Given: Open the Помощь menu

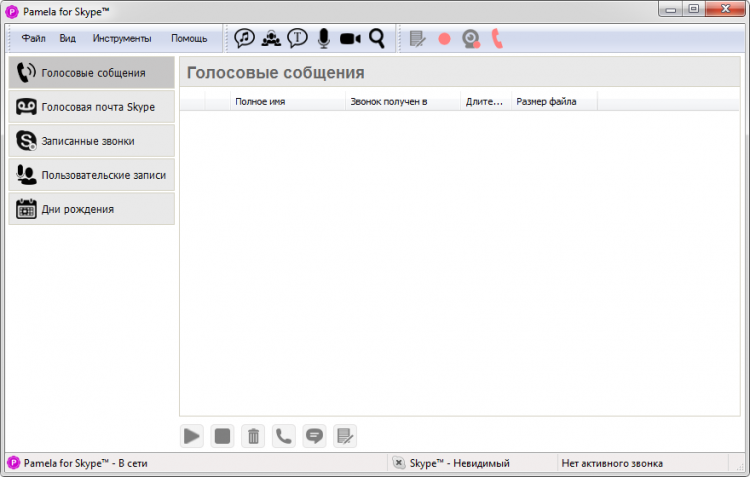Looking at the screenshot, I should [x=189, y=38].
